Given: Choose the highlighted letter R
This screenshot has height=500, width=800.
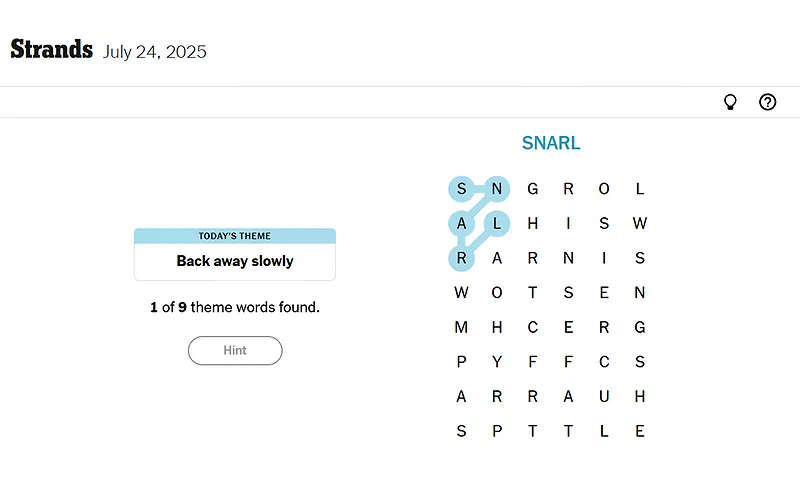Looking at the screenshot, I should (461, 259).
